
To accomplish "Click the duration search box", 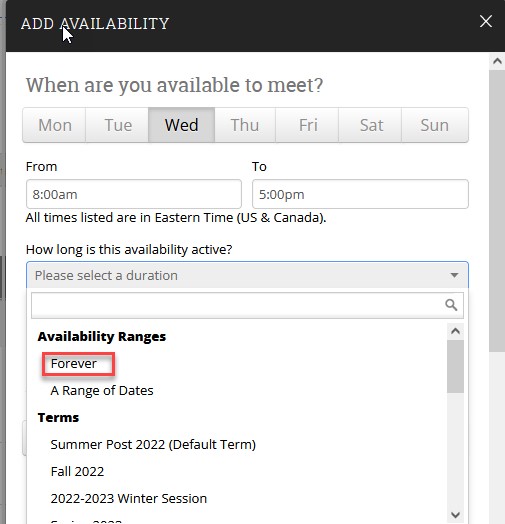I will point(247,305).
